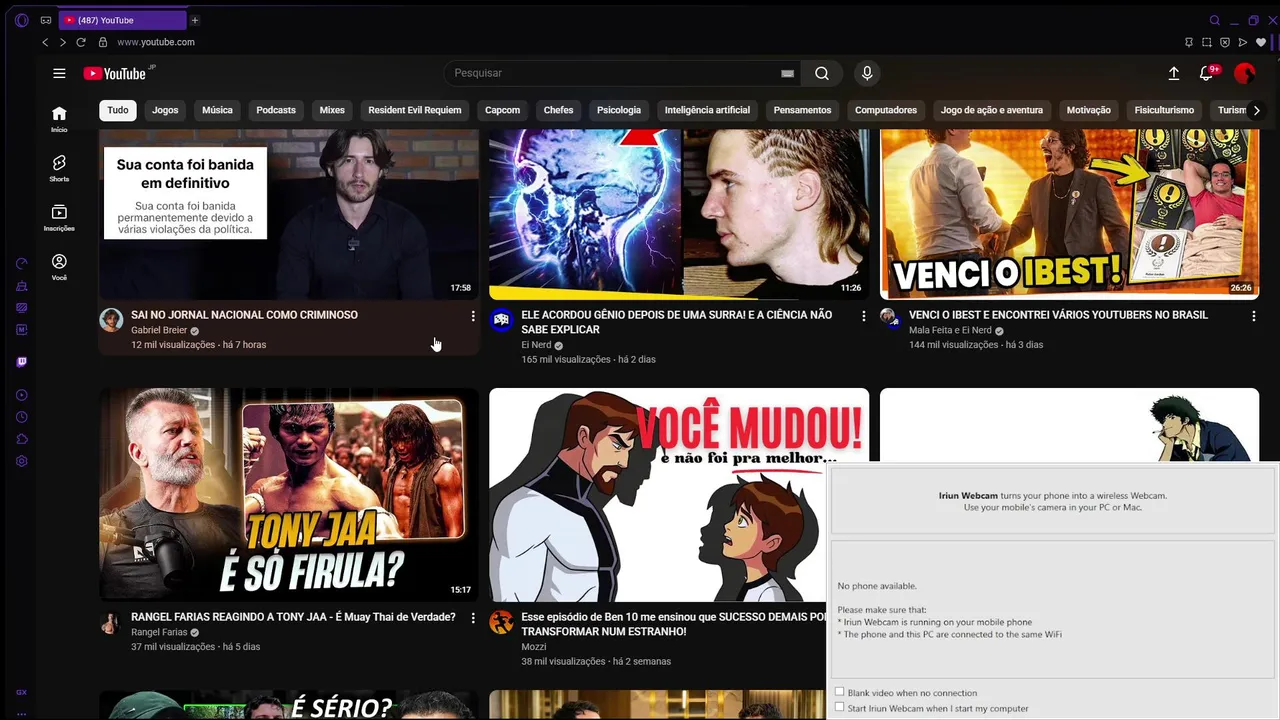The width and height of the screenshot is (1280, 720).
Task: Open options for ELE ACORDOU GÊNIO video
Action: pos(864,316)
